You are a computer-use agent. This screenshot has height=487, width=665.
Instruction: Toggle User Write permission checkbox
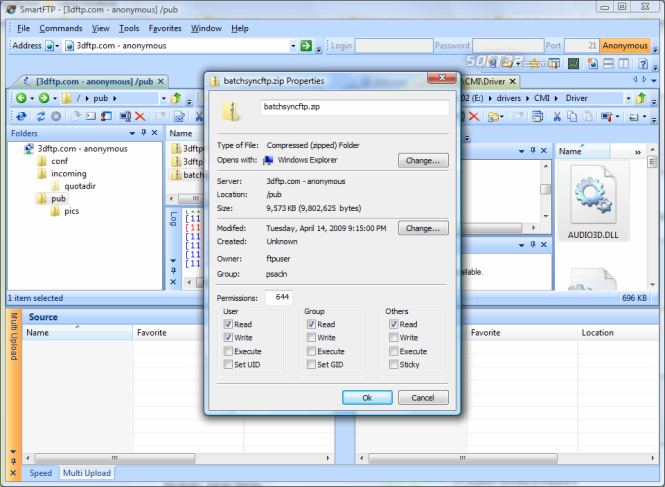tap(228, 337)
